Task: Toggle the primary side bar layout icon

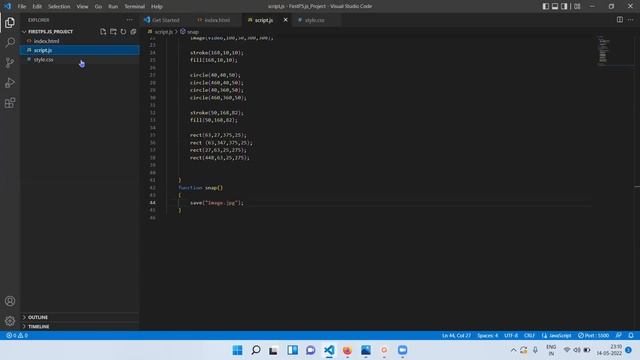Action: pos(546,6)
